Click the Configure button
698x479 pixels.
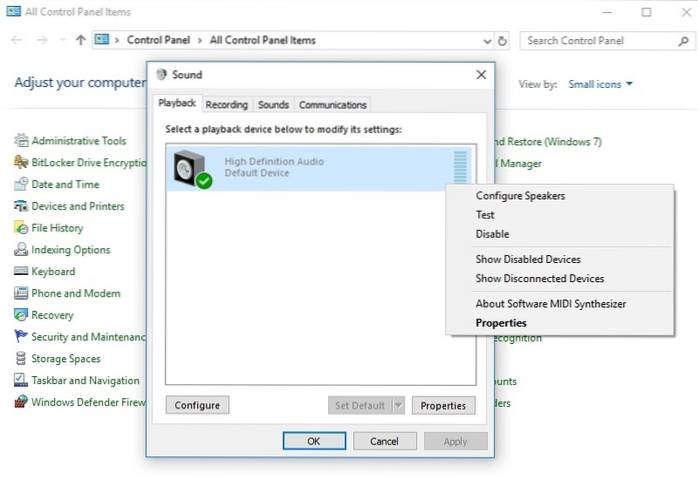pyautogui.click(x=197, y=405)
